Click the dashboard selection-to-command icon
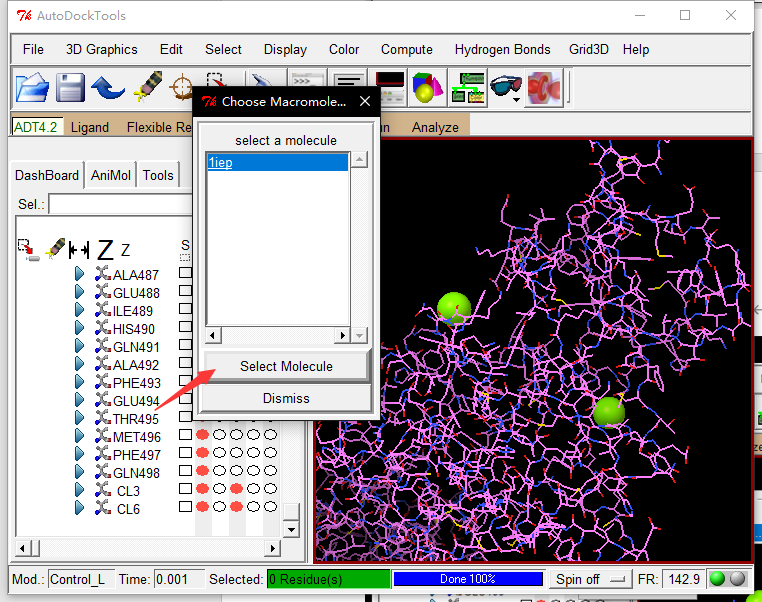This screenshot has height=602, width=762. click(29, 250)
